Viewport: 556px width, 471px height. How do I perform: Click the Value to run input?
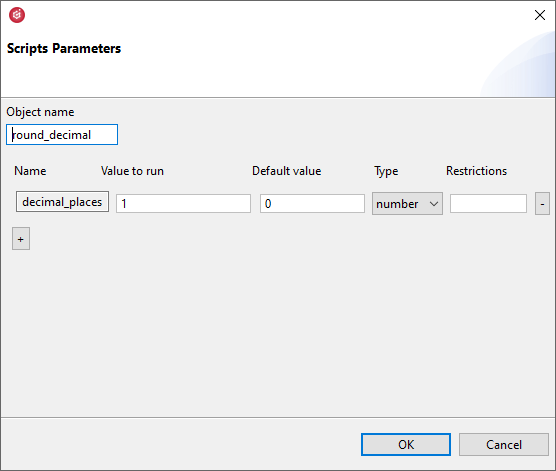(183, 204)
